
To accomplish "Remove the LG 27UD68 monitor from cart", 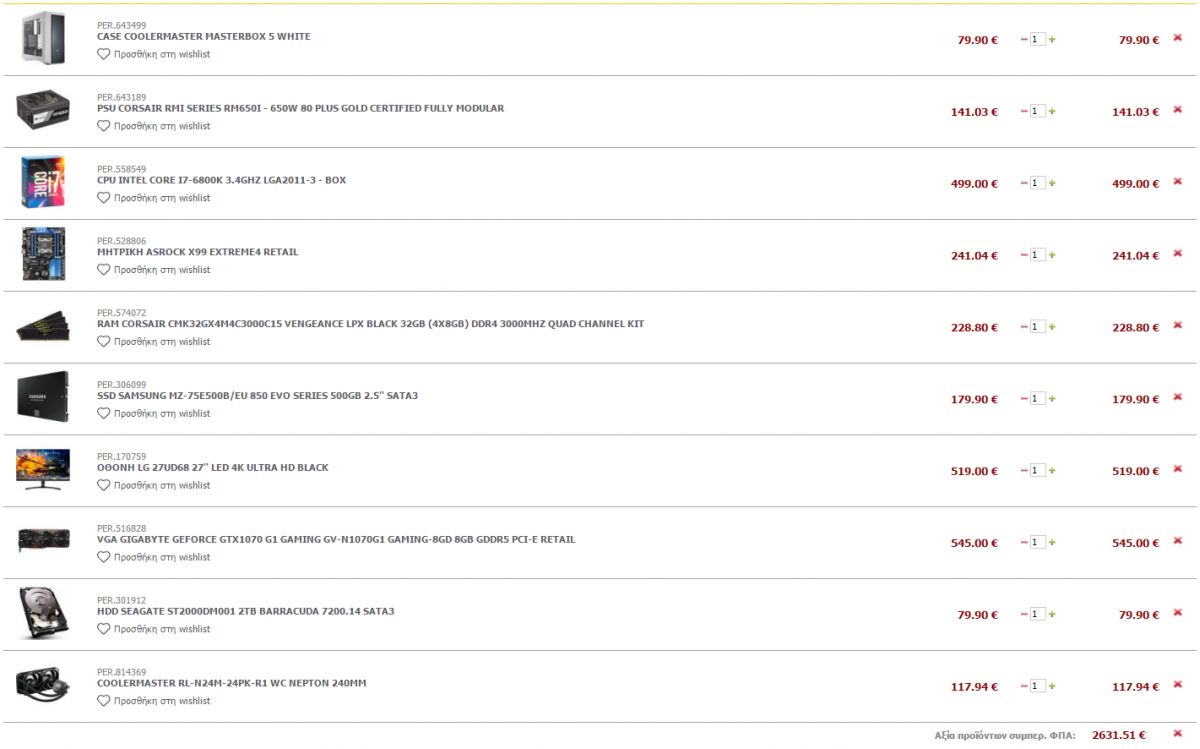I will (1177, 469).
